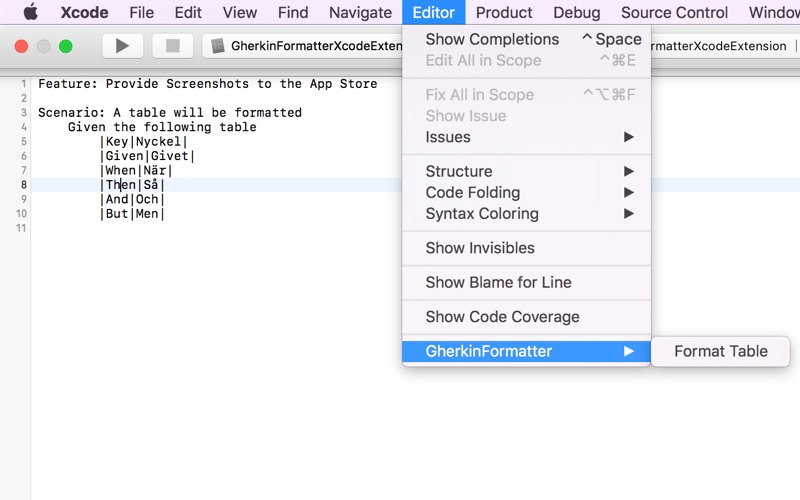Choose Show Completions menu item
The height and width of the screenshot is (500, 800).
pyautogui.click(x=527, y=39)
